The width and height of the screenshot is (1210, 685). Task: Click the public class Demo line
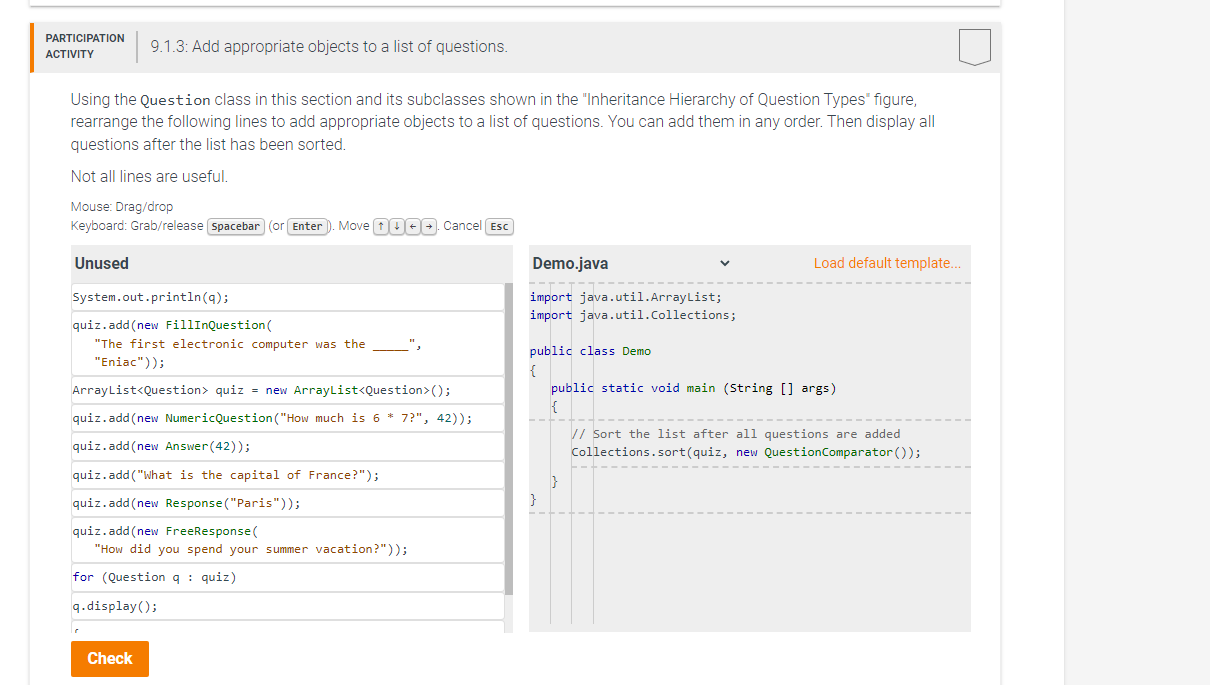[590, 351]
